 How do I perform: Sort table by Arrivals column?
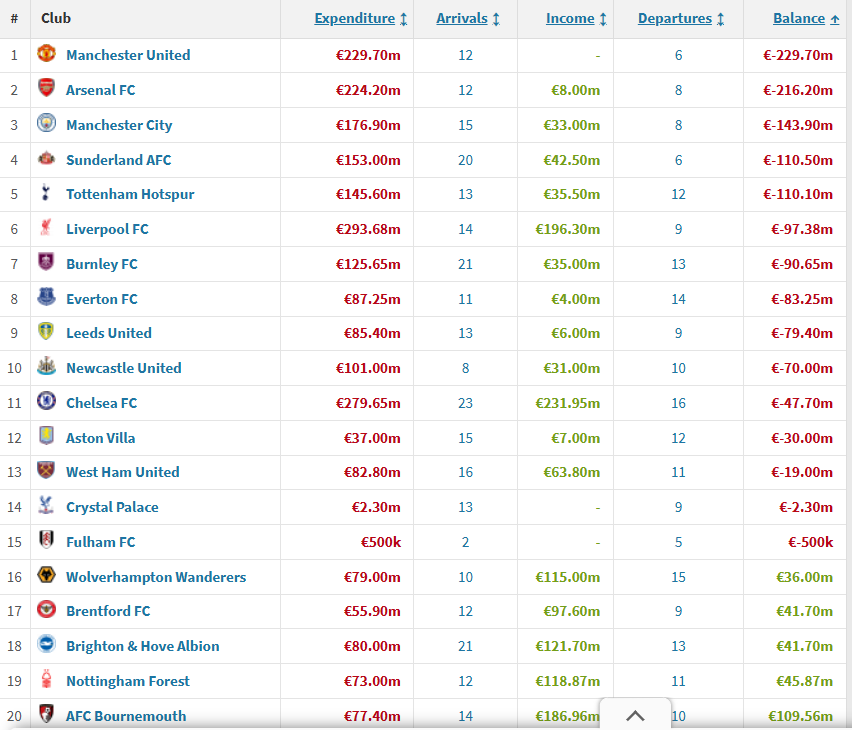point(468,18)
